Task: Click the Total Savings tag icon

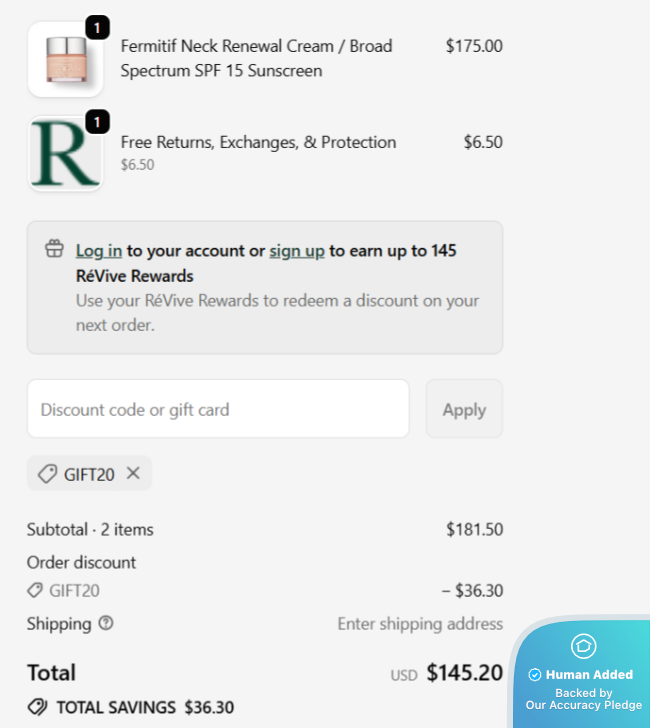Action: coord(37,707)
